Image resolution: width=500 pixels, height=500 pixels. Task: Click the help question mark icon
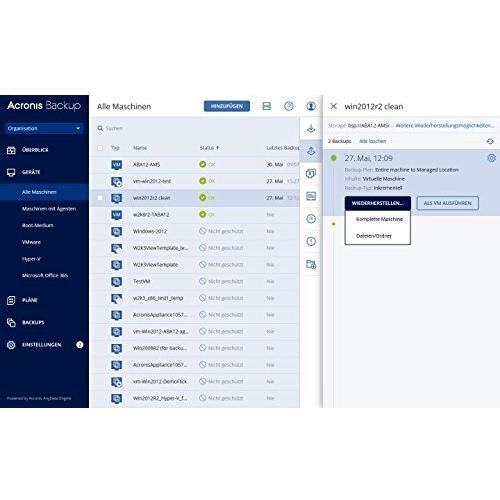(x=289, y=106)
